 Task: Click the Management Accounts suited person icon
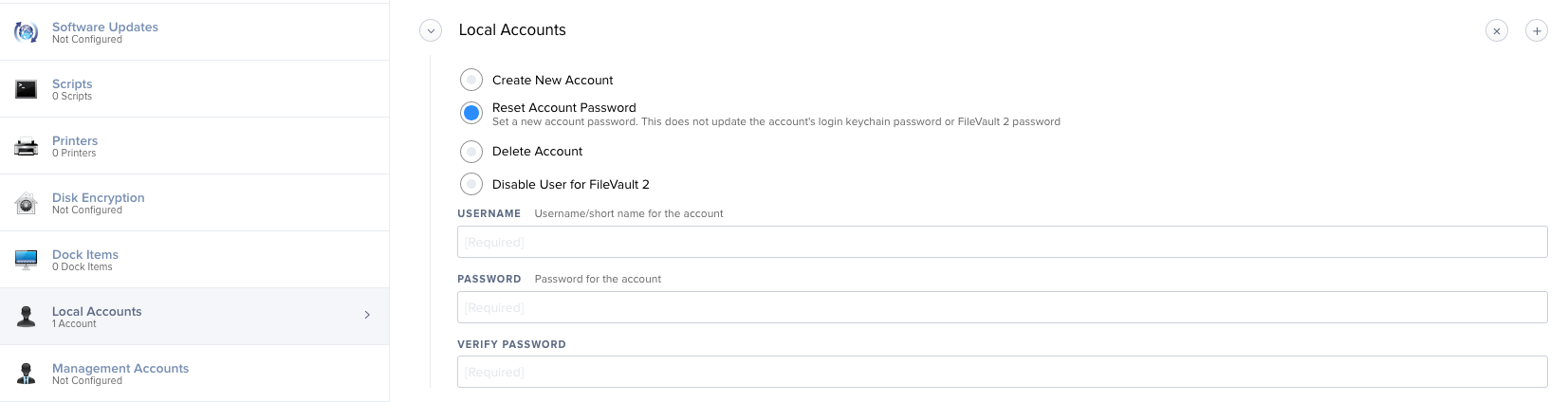pos(27,374)
